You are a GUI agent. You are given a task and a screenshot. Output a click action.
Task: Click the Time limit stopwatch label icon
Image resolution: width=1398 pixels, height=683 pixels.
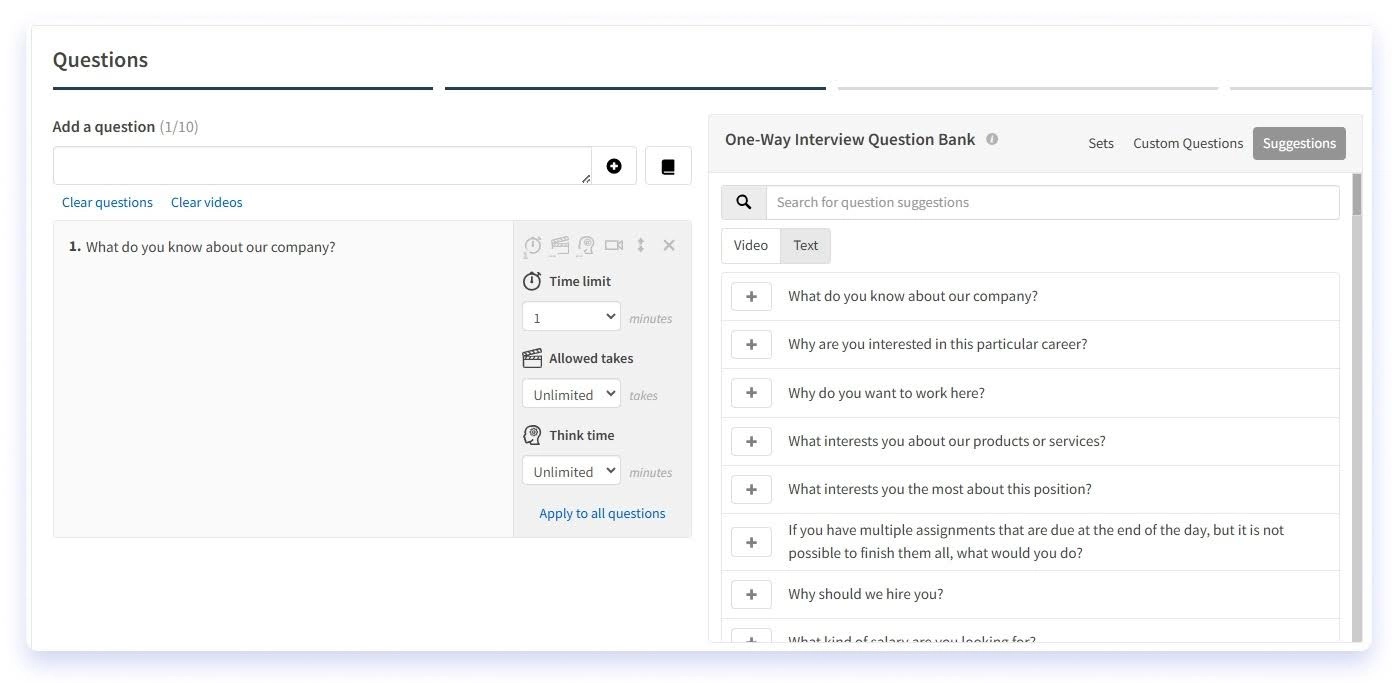click(x=532, y=281)
